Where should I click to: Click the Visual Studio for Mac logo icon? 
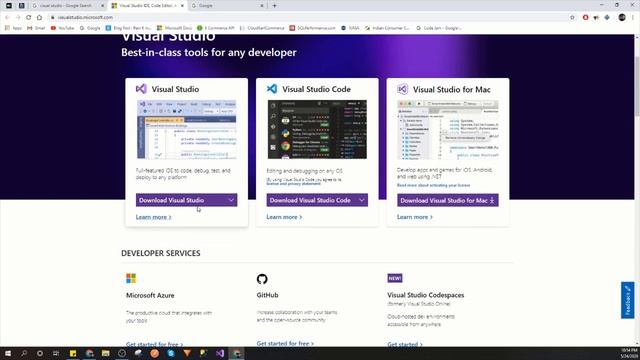(x=402, y=89)
